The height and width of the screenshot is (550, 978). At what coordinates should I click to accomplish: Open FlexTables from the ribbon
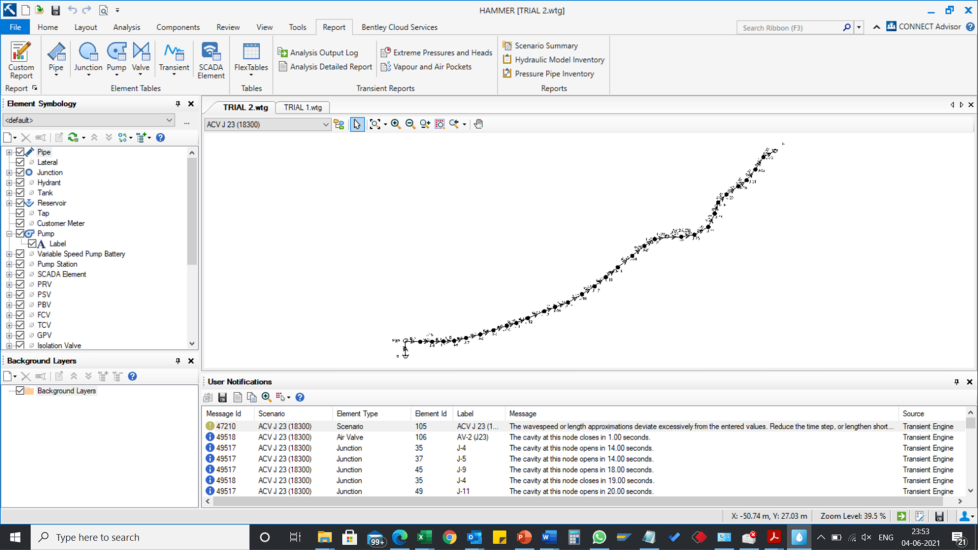pyautogui.click(x=251, y=59)
